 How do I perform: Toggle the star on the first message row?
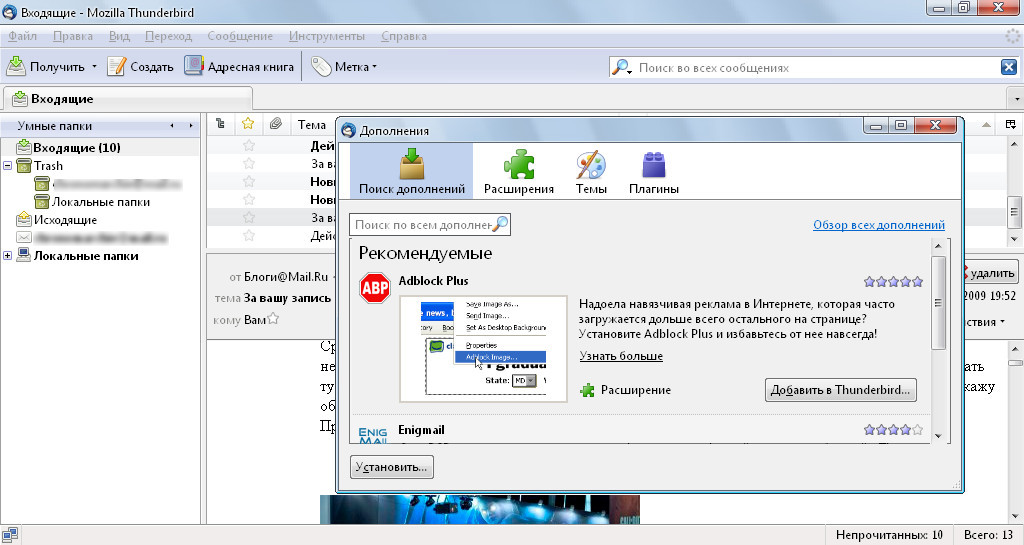pyautogui.click(x=249, y=146)
